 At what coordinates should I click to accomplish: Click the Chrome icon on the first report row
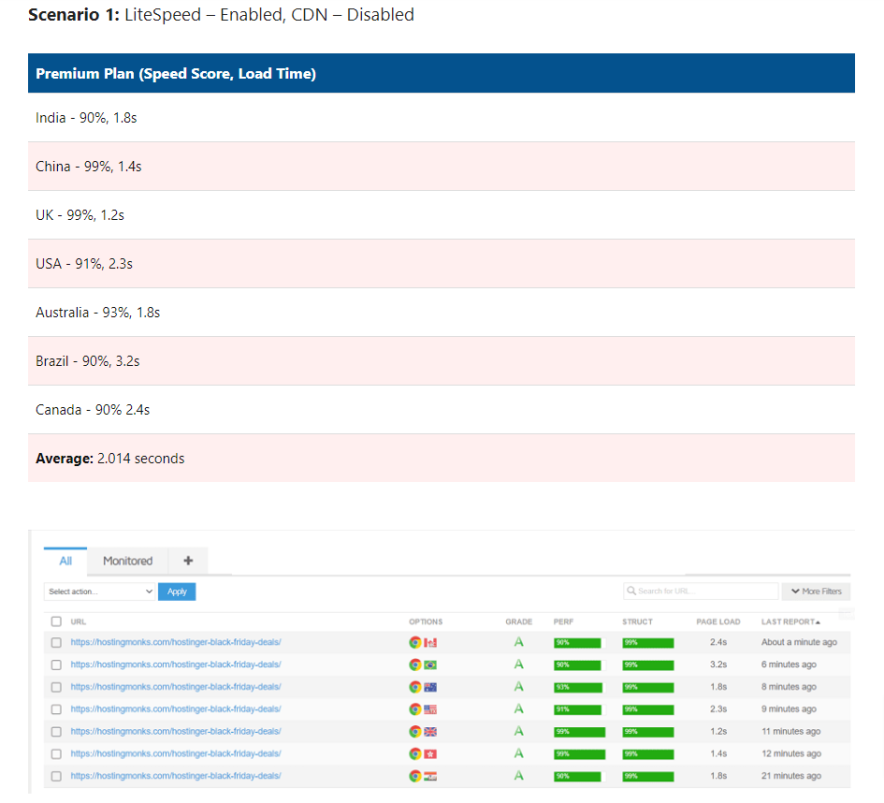[414, 642]
